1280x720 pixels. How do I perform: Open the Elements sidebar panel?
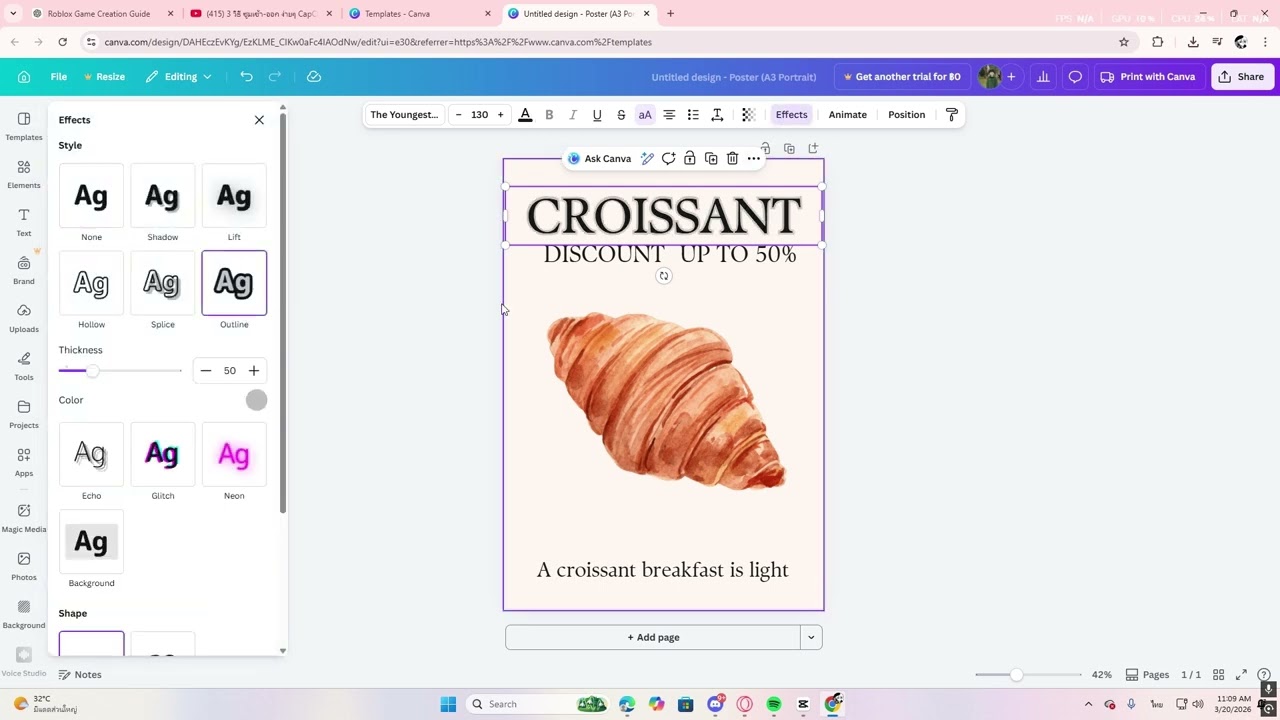coord(24,174)
